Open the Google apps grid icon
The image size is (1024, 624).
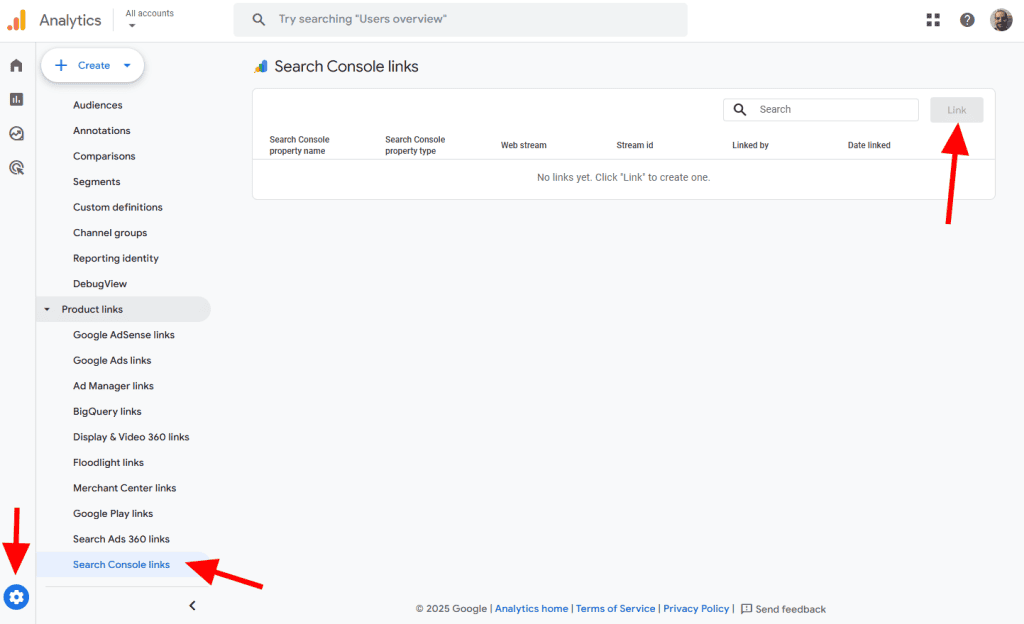click(933, 20)
